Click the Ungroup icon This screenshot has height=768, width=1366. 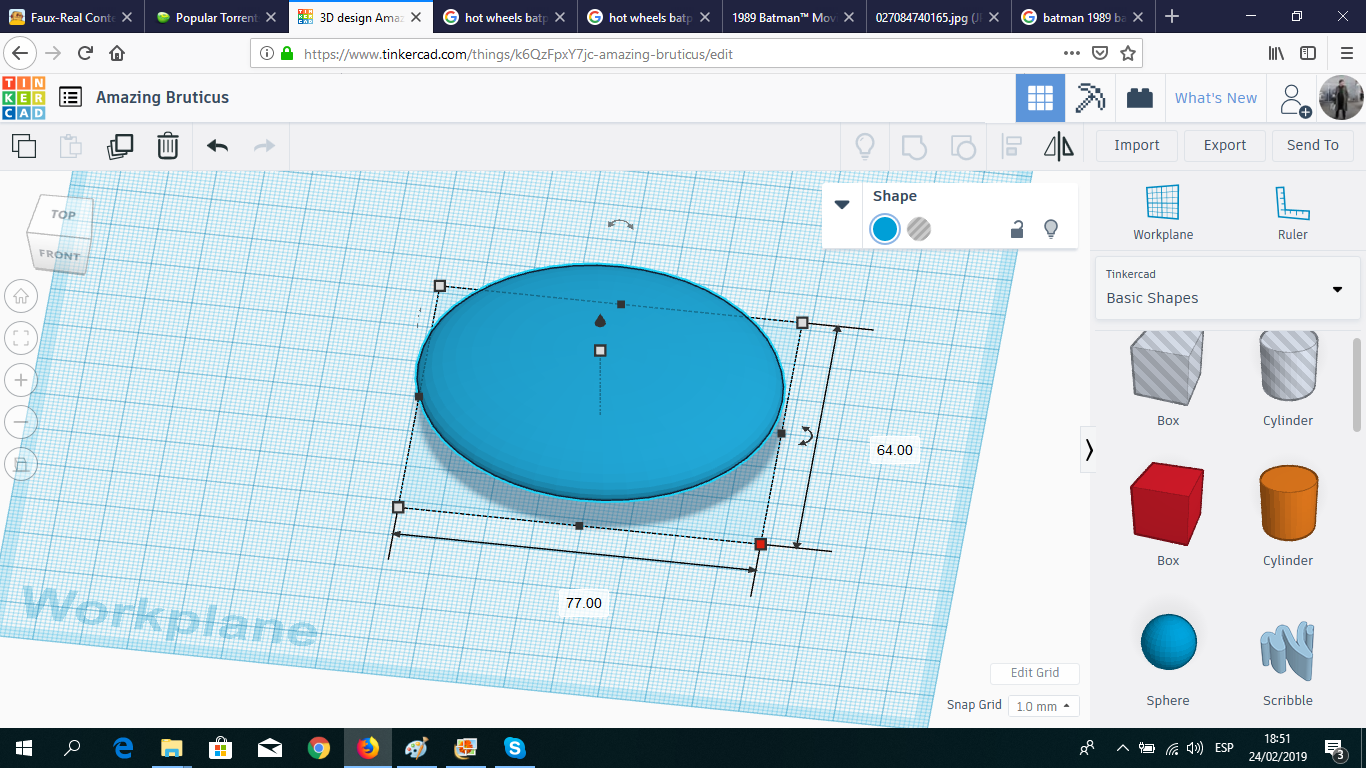coord(963,146)
